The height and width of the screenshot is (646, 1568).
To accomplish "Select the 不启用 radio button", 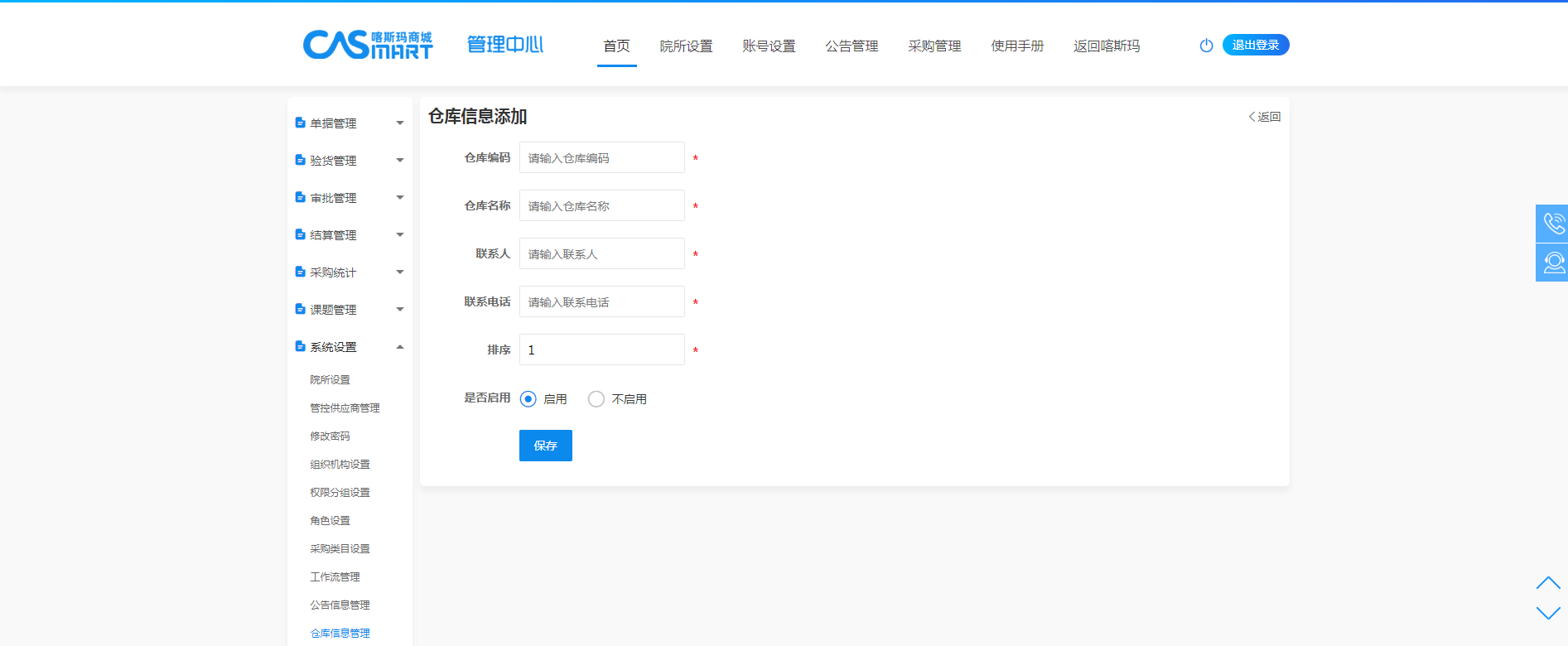I will click(596, 399).
